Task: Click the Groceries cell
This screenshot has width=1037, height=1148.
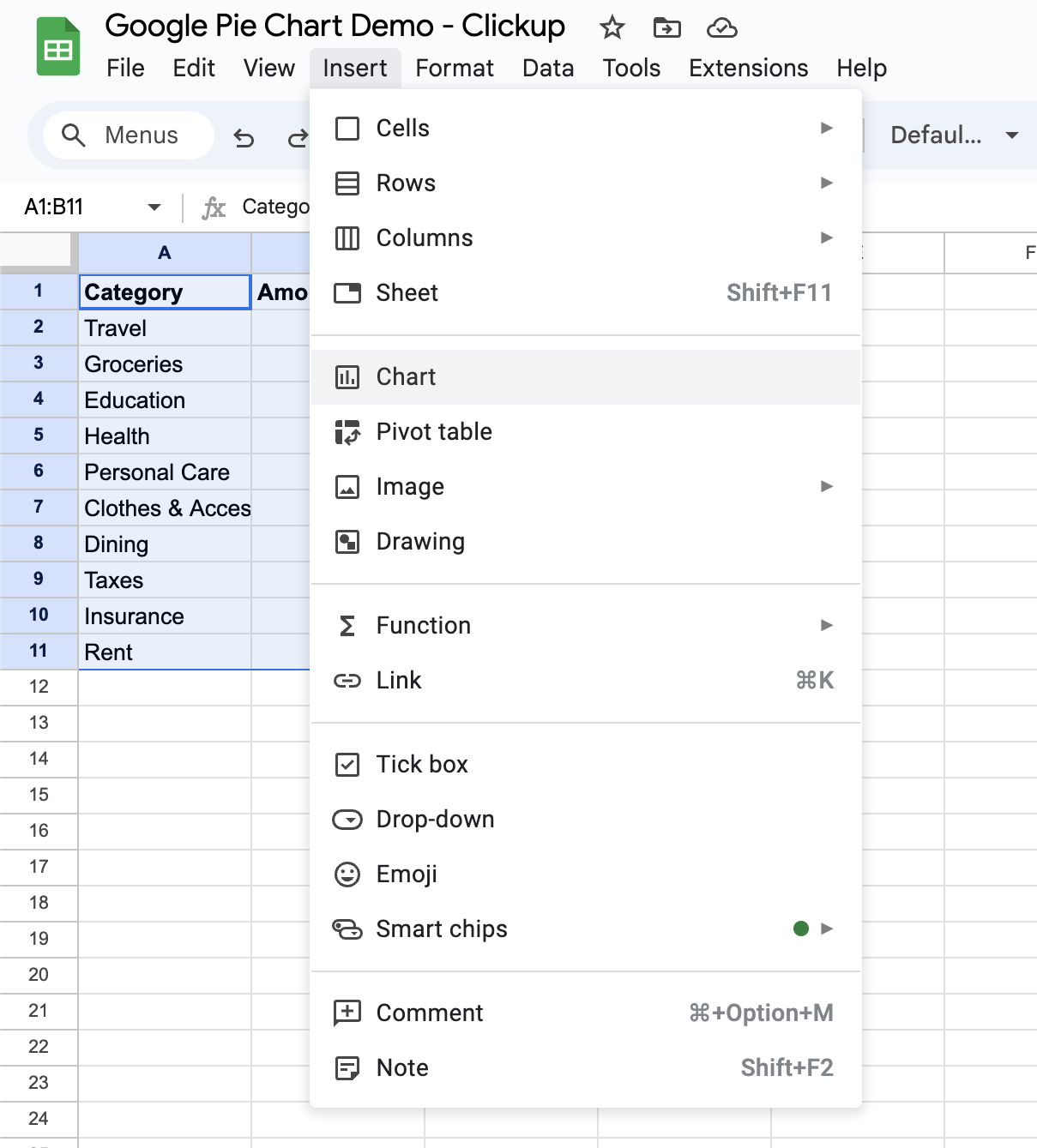Action: pos(165,364)
